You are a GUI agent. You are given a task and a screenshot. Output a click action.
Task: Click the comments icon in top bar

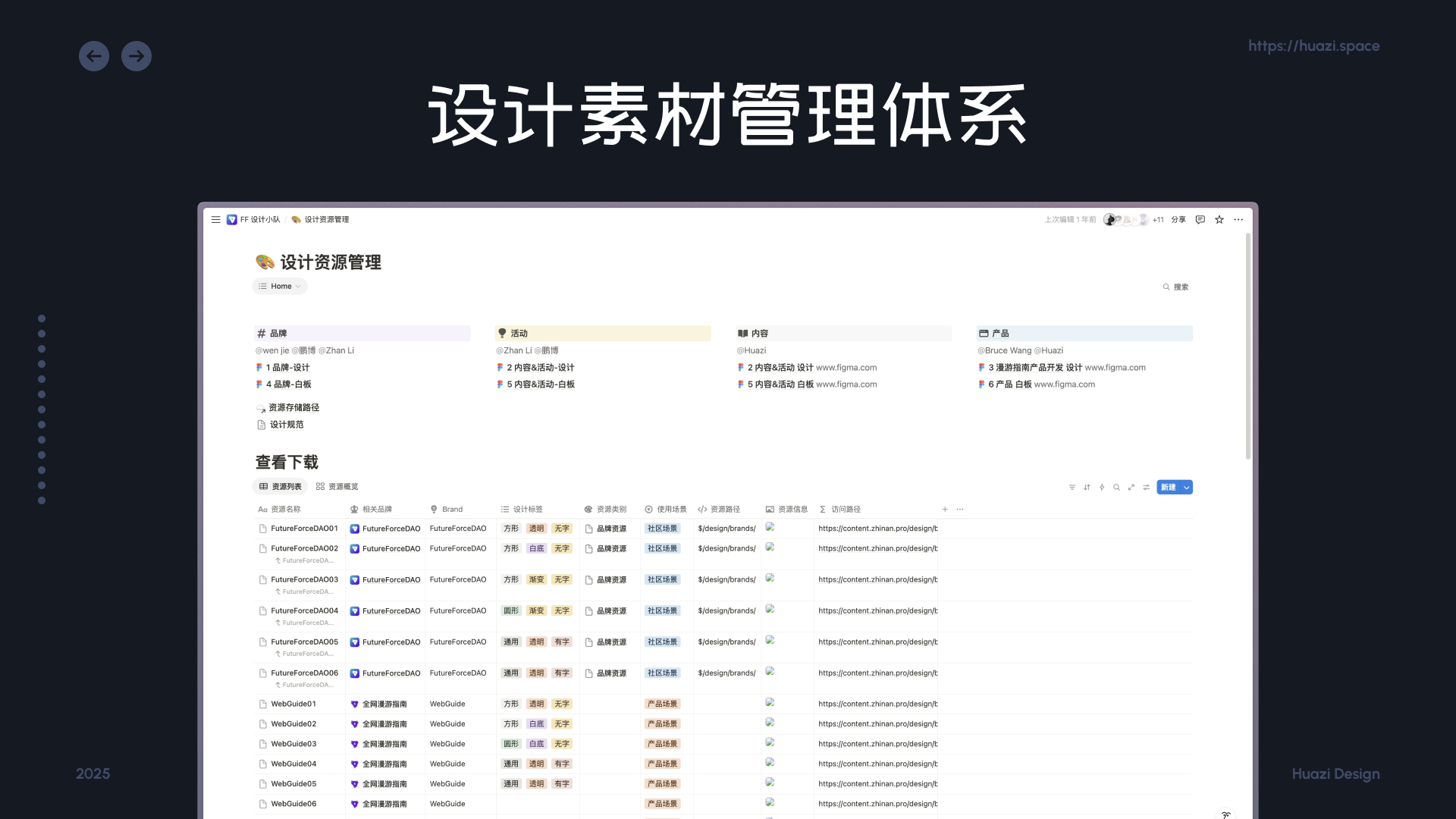(1200, 220)
